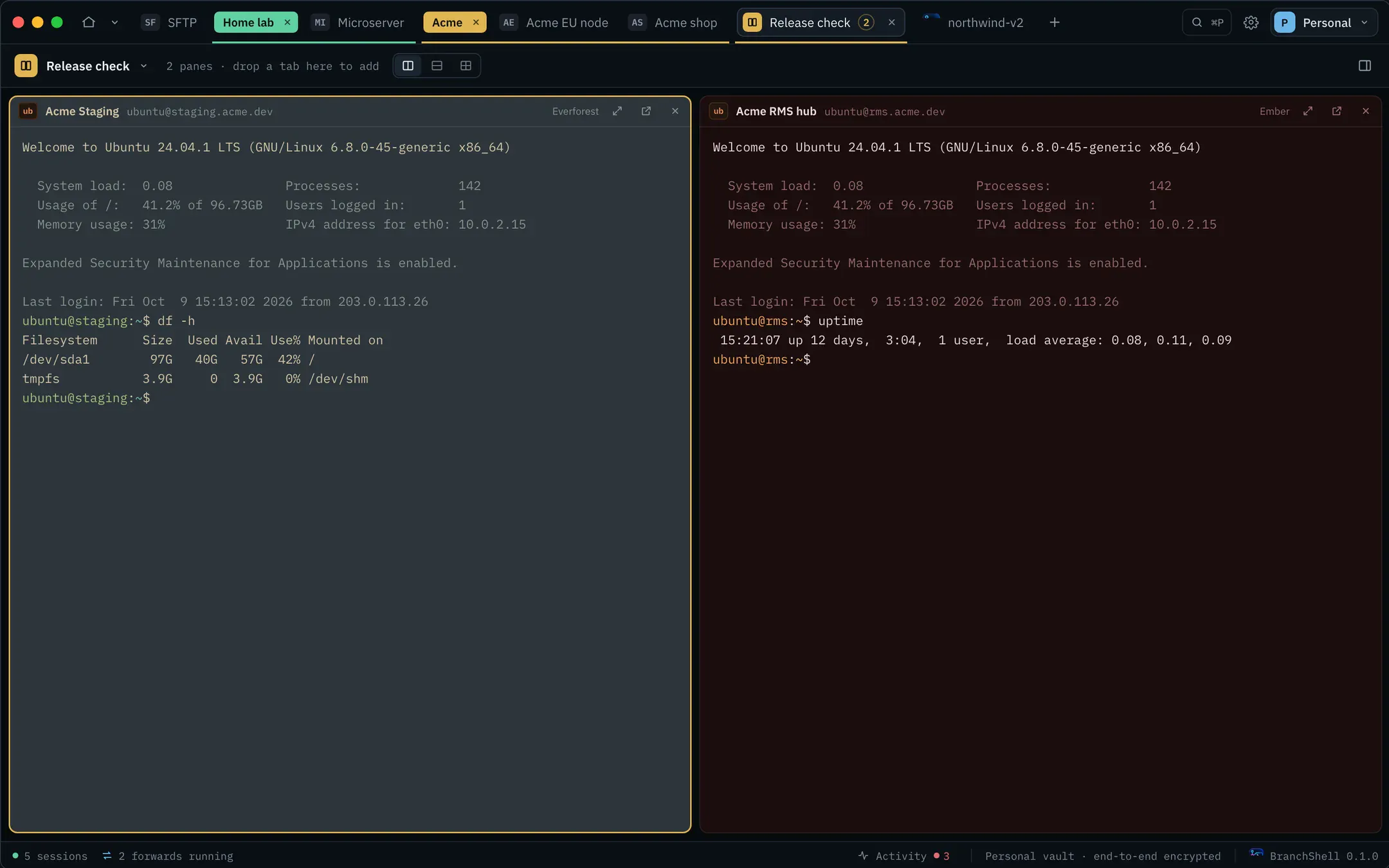This screenshot has height=868, width=1389.
Task: Change Everforest theme of Acme Staging pane
Action: click(x=575, y=111)
